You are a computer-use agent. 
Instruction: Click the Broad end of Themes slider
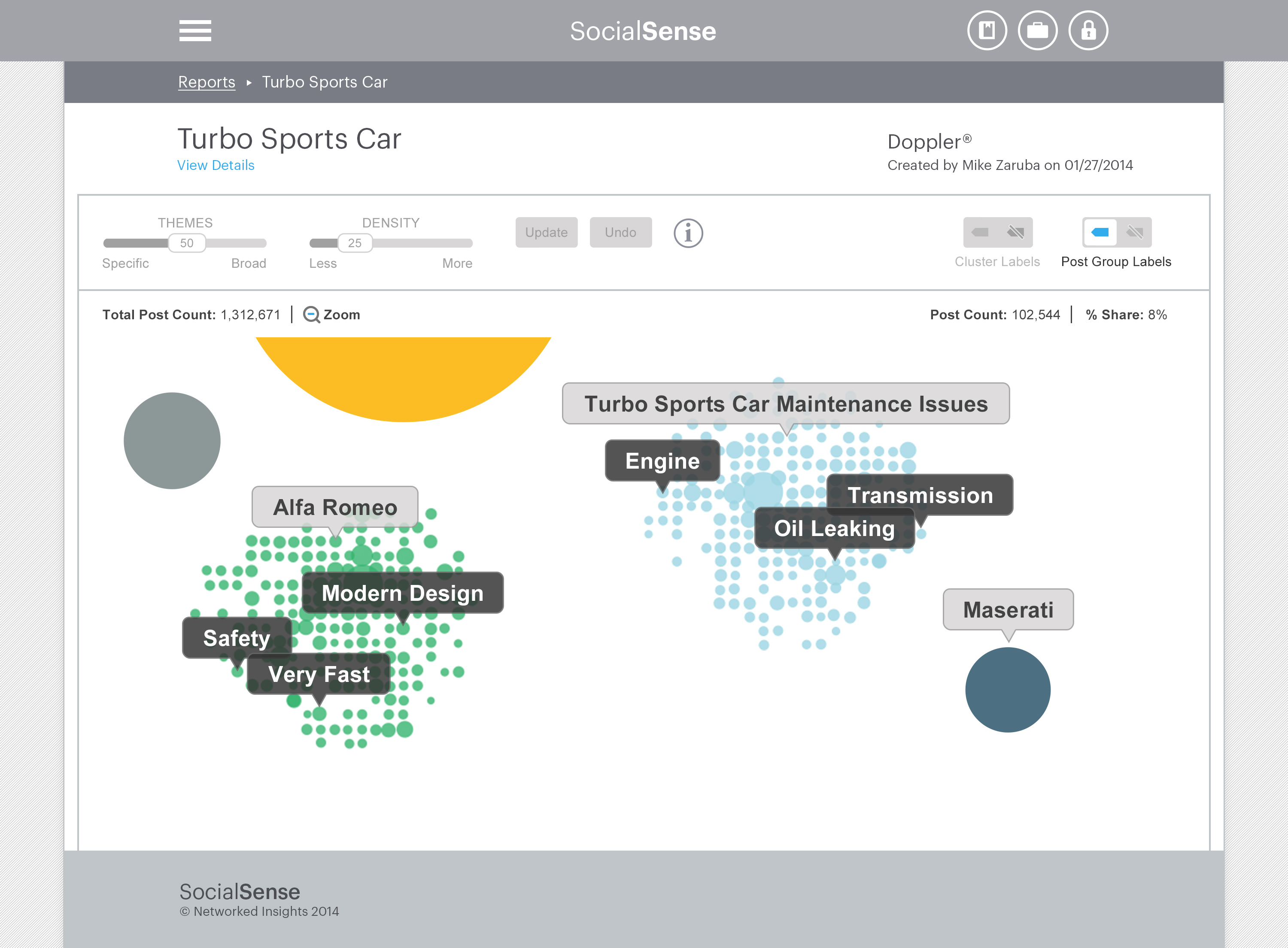[249, 264]
